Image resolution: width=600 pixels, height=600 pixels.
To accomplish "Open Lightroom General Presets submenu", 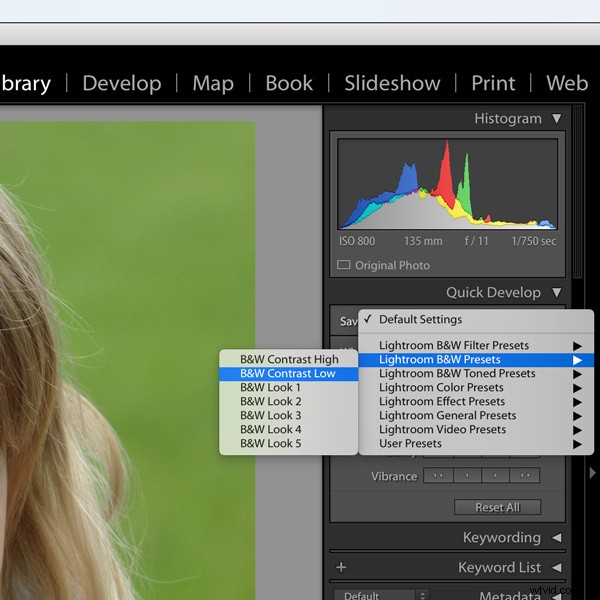I will [x=476, y=416].
